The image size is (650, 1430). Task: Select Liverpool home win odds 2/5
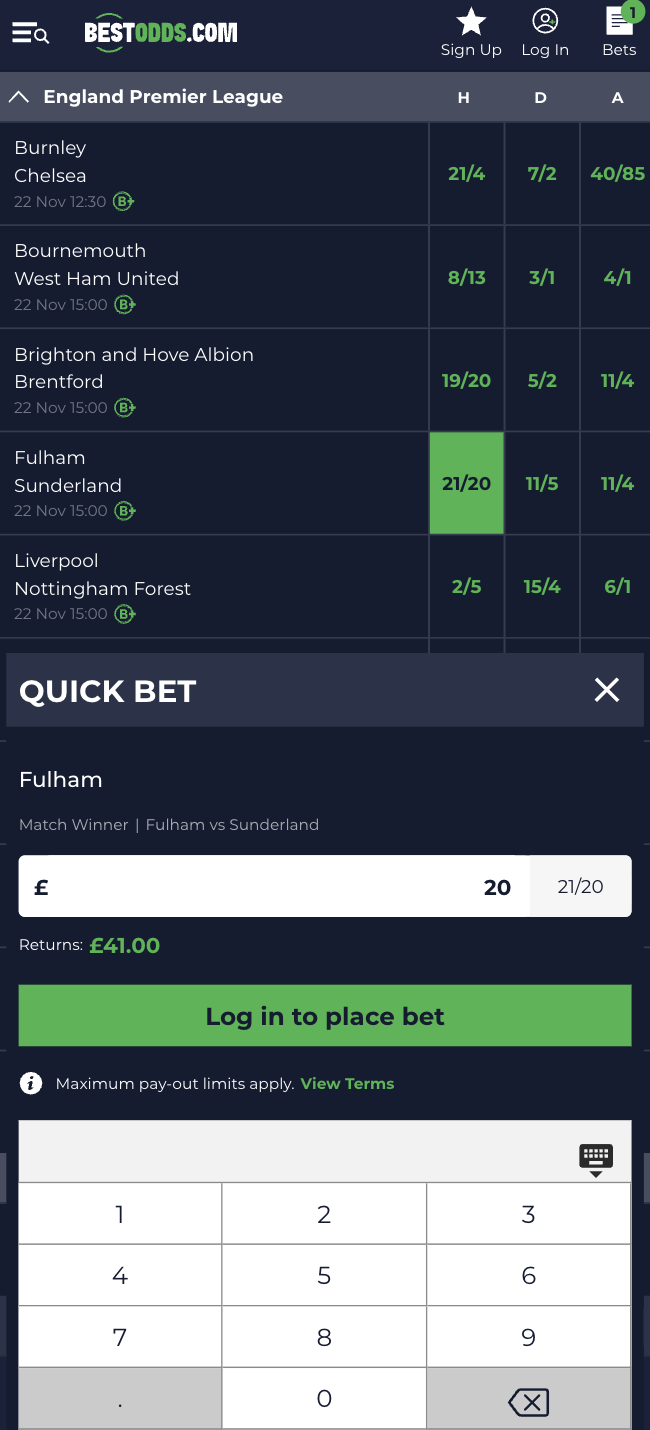pos(466,587)
